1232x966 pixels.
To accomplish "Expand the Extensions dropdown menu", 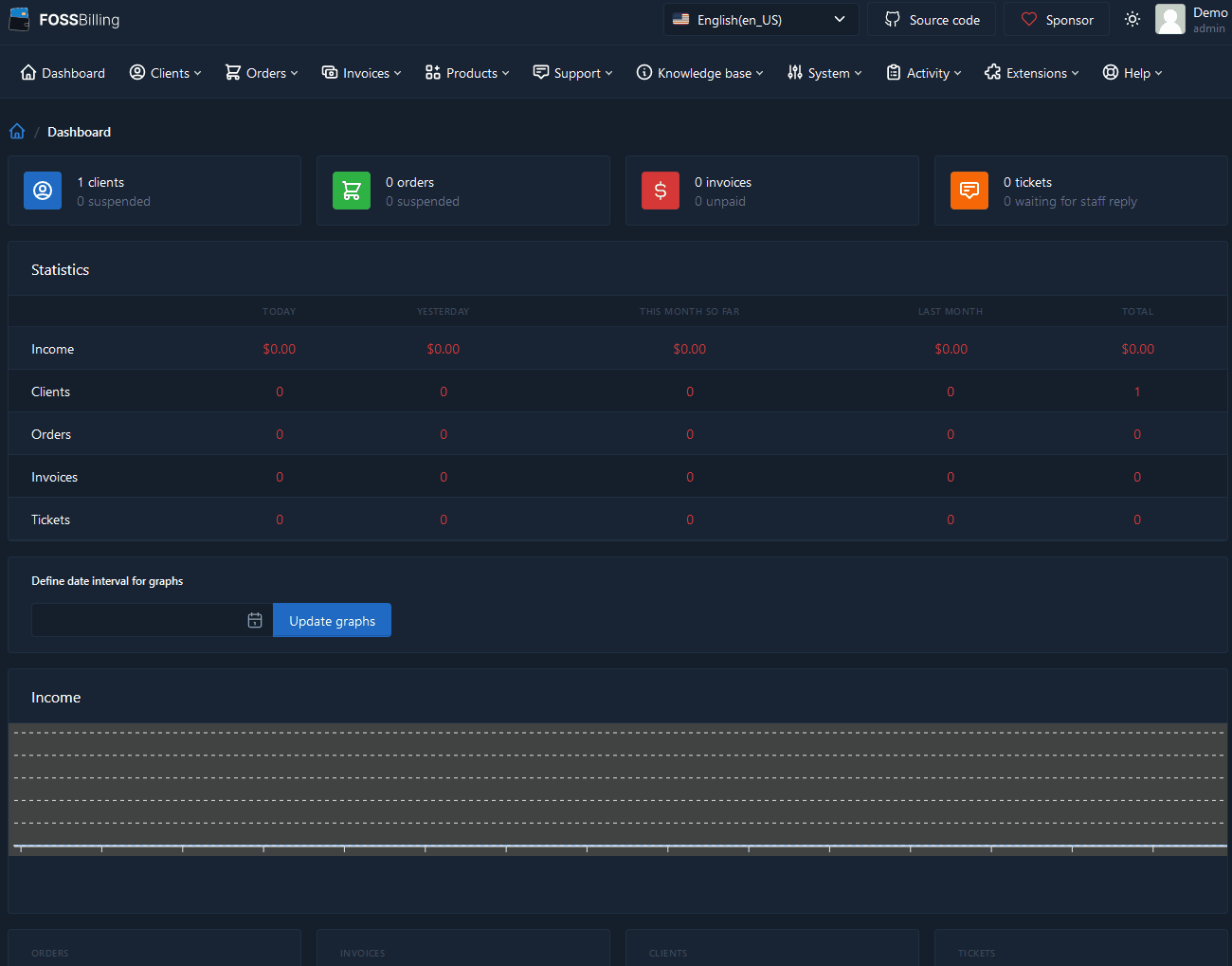I will coord(1032,73).
